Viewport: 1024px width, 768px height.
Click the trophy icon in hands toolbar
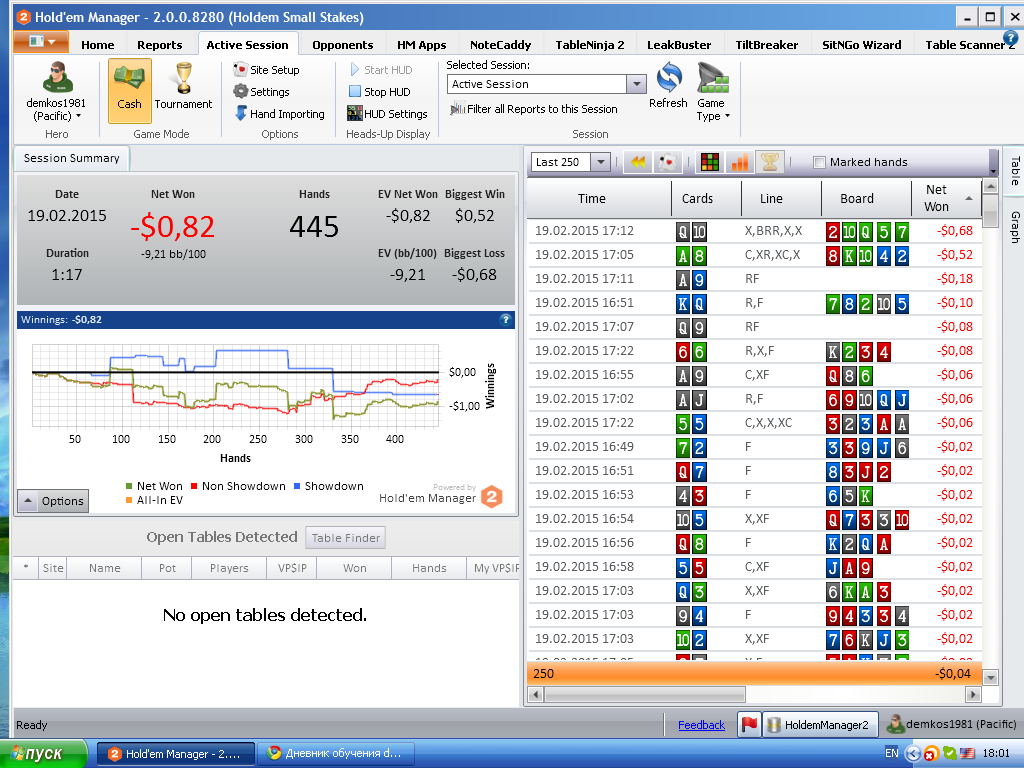pos(770,162)
